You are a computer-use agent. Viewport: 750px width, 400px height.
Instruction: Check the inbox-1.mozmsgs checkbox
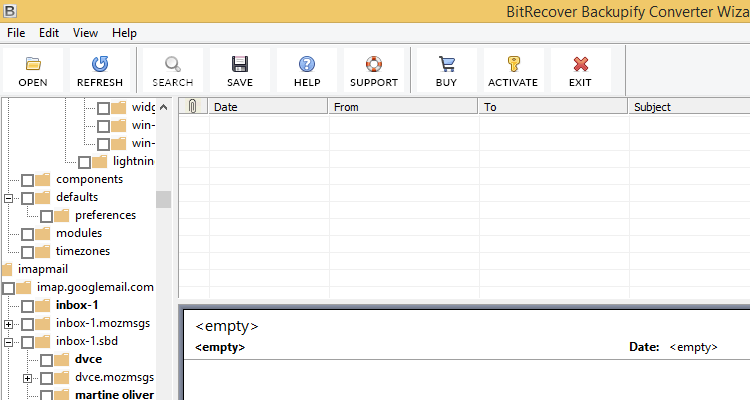(27, 324)
